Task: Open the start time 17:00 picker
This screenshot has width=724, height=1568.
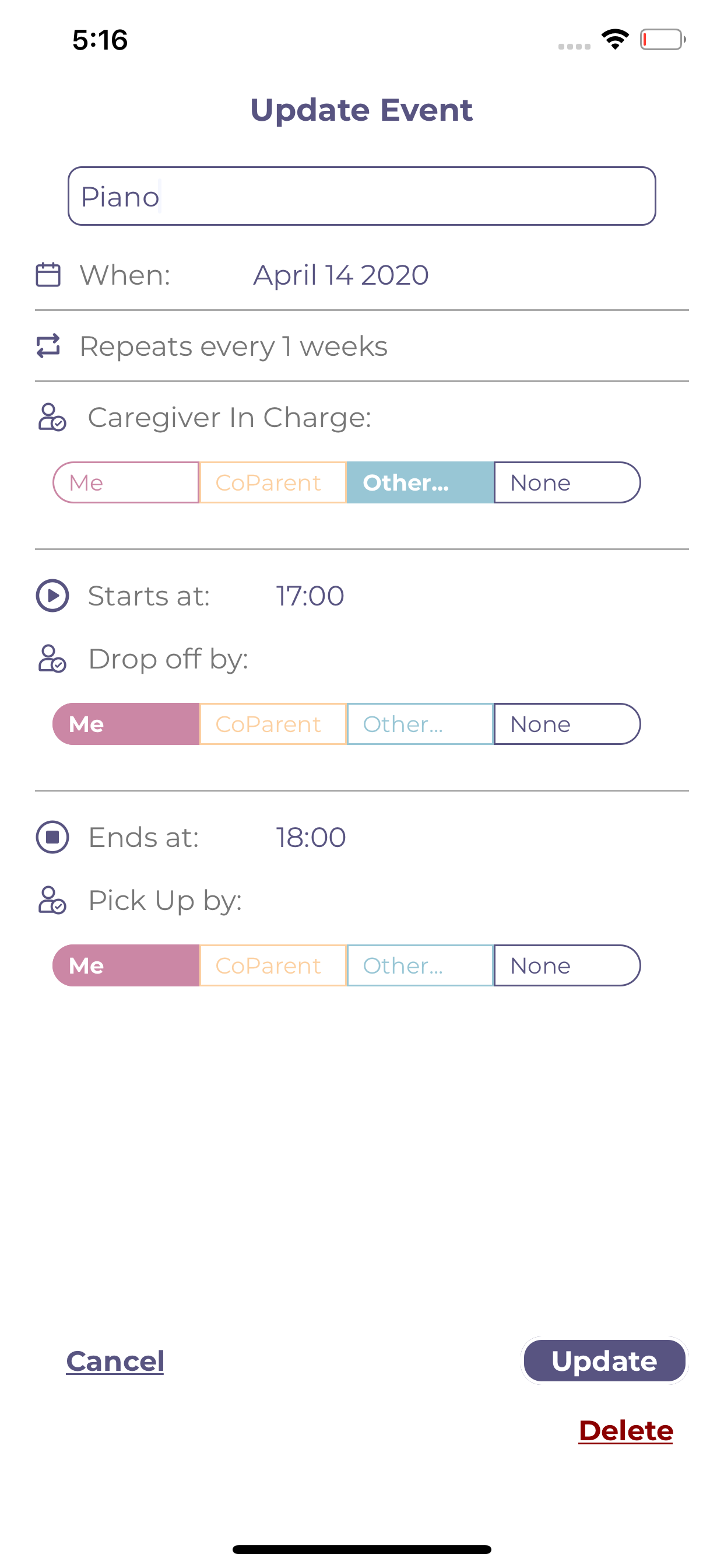Action: coord(309,596)
